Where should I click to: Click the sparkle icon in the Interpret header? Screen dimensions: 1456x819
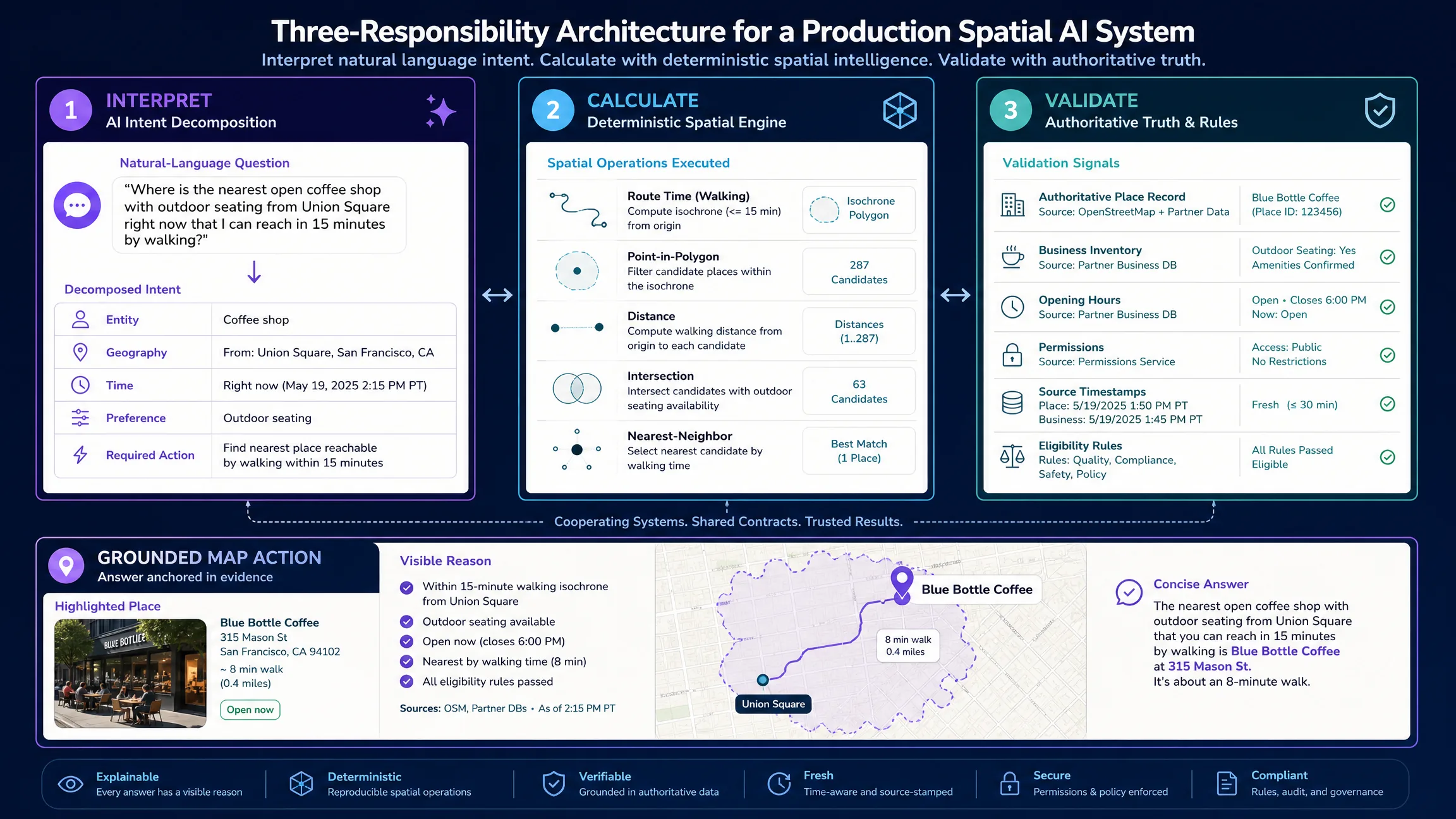pos(440,111)
